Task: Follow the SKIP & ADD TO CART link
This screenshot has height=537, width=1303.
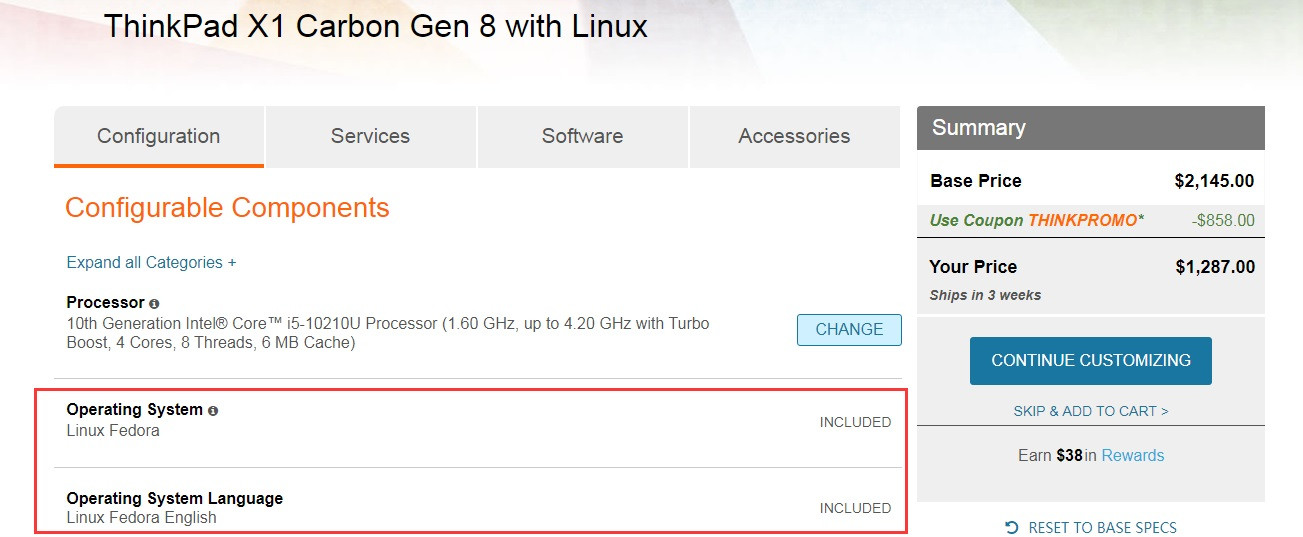Action: pyautogui.click(x=1090, y=411)
